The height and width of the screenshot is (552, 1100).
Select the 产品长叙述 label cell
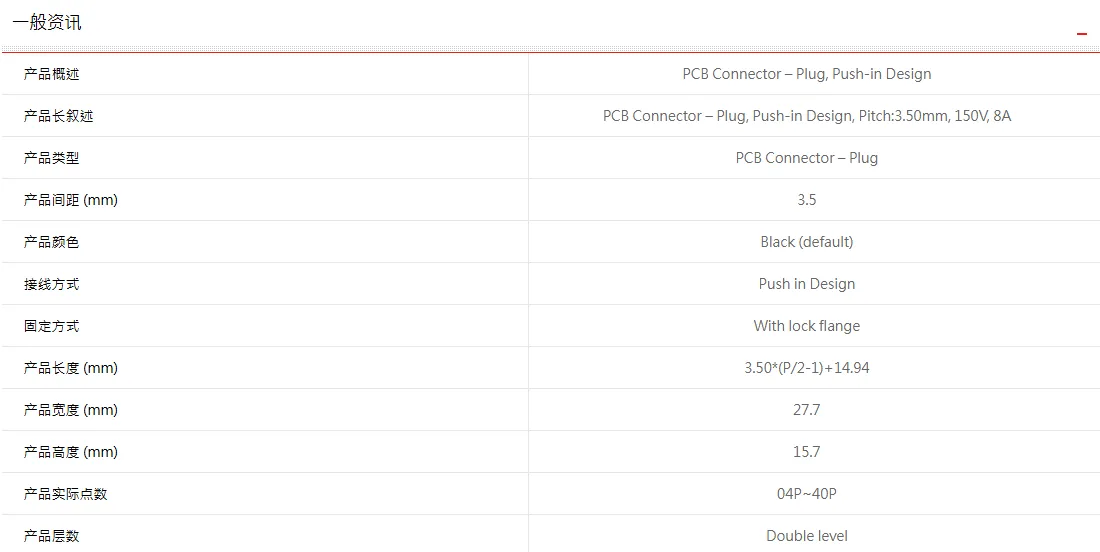[58, 116]
